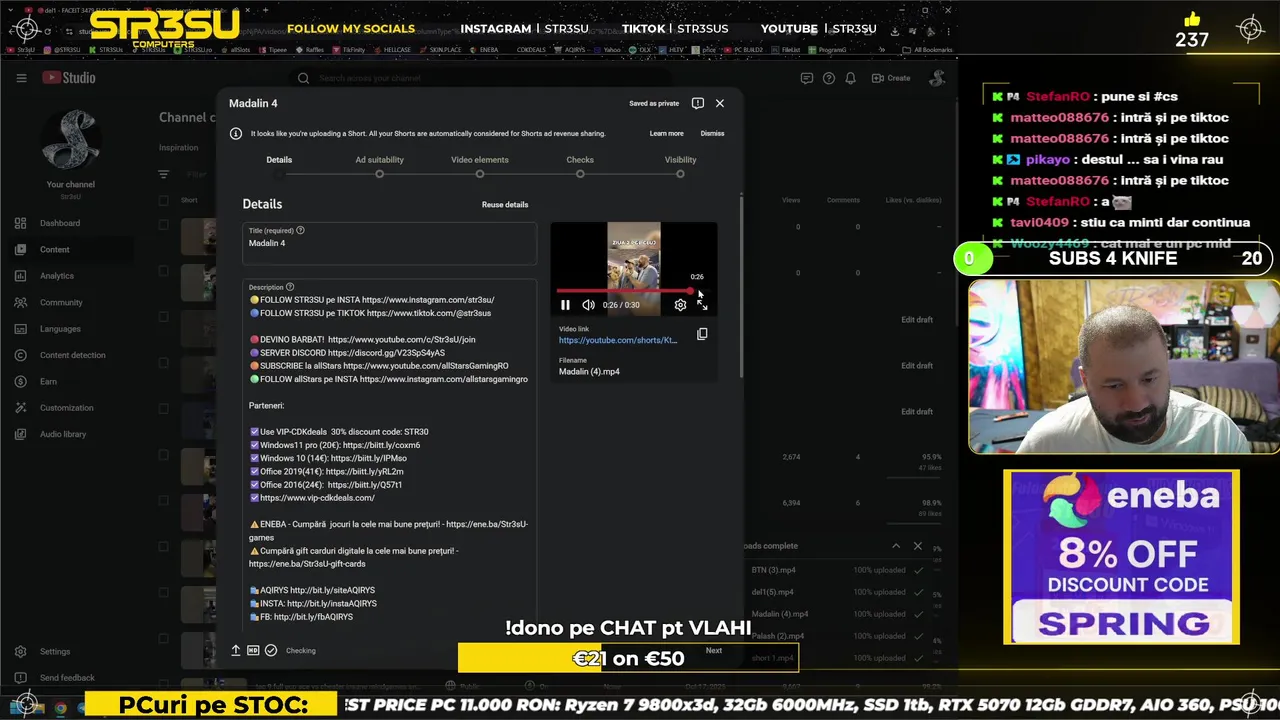1280x720 pixels.
Task: Click the Send feedback icon
Action: pyautogui.click(x=20, y=678)
